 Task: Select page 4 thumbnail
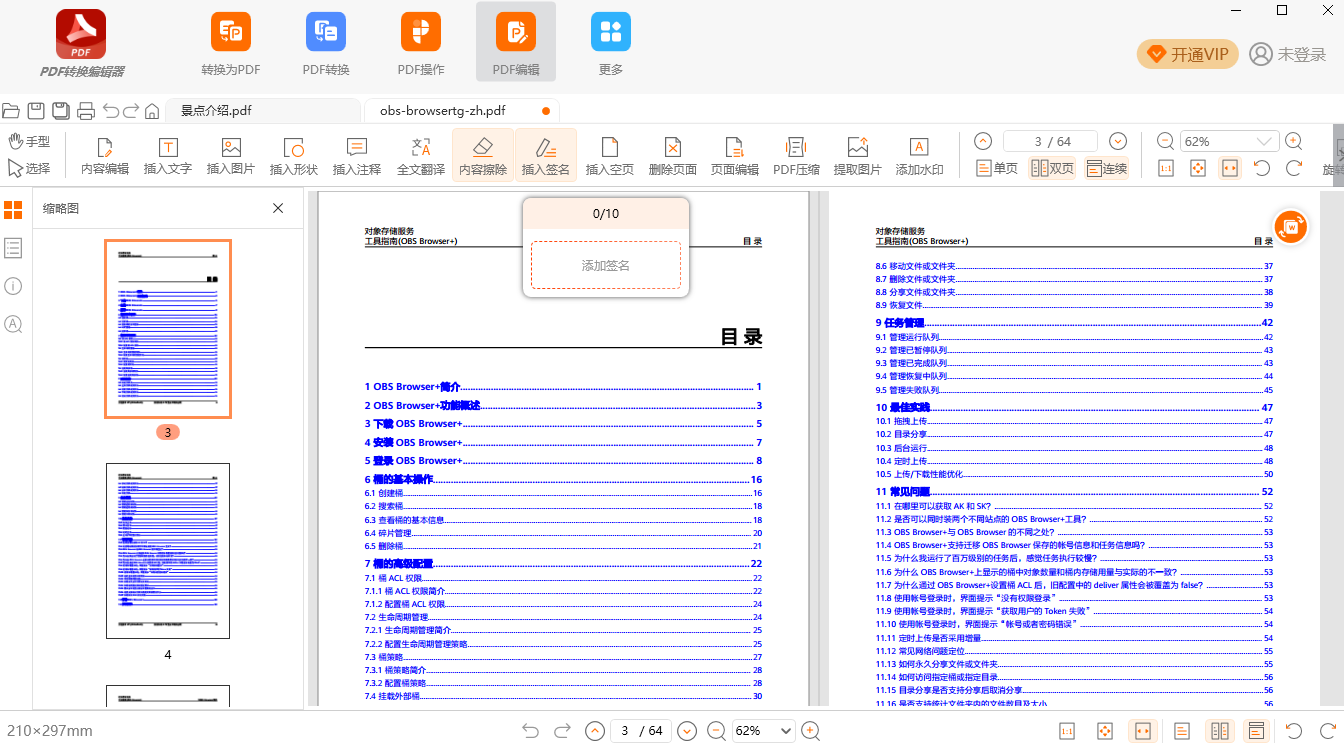[x=168, y=551]
